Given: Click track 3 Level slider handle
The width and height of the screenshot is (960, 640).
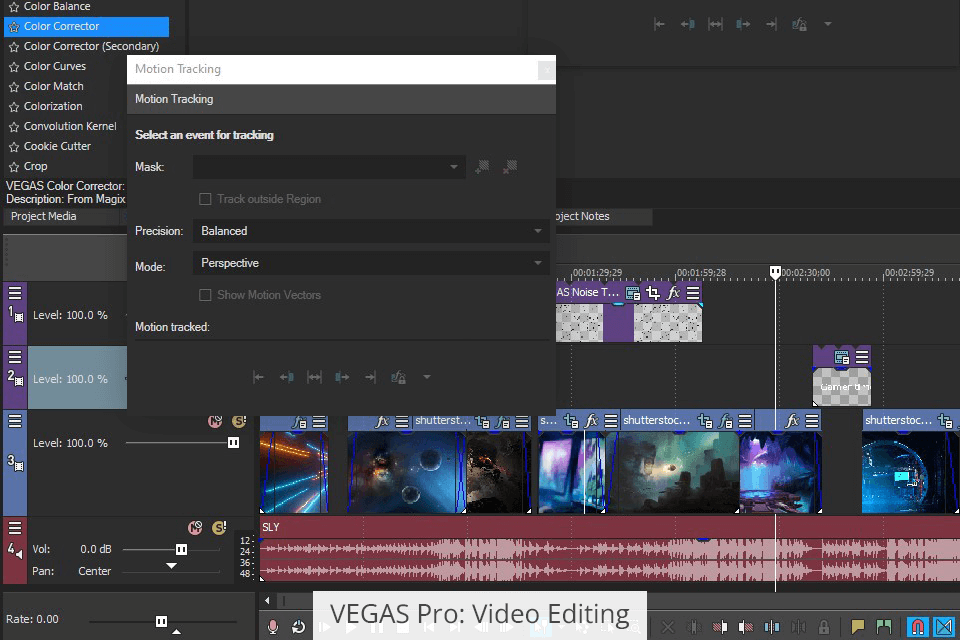Looking at the screenshot, I should pos(233,443).
